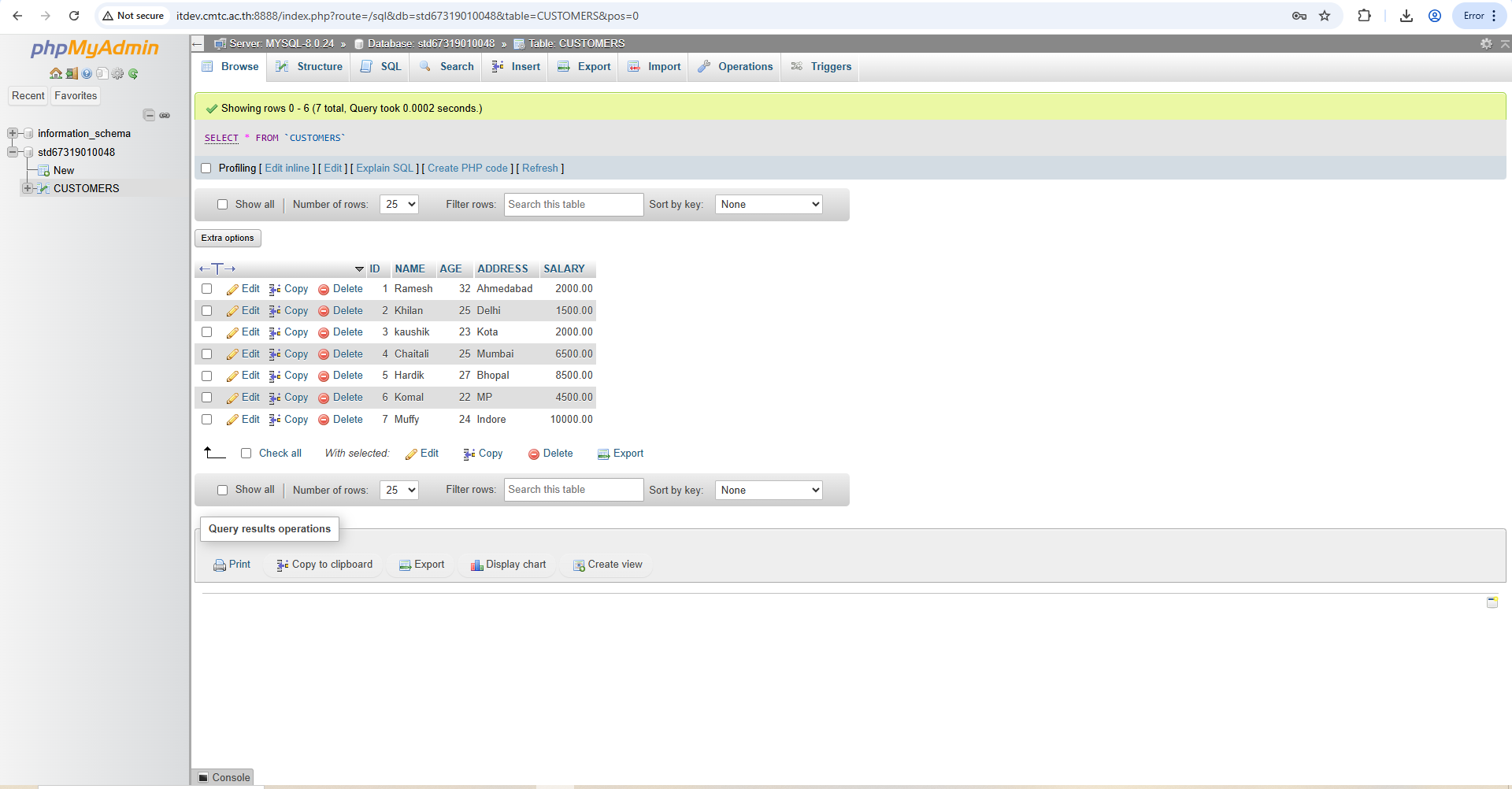Toggle the Check all checkbox
This screenshot has height=789, width=1512.
click(246, 454)
